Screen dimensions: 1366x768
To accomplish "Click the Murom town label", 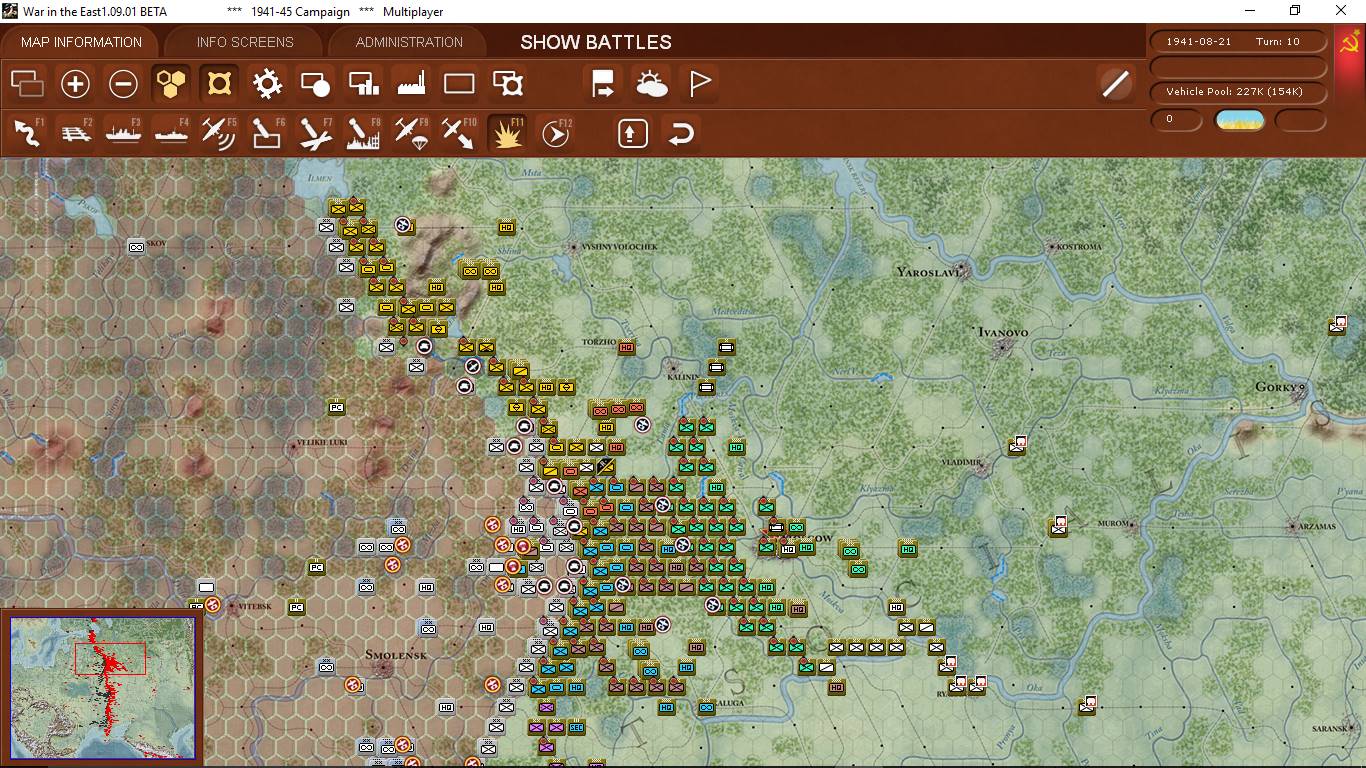I will click(x=1113, y=523).
